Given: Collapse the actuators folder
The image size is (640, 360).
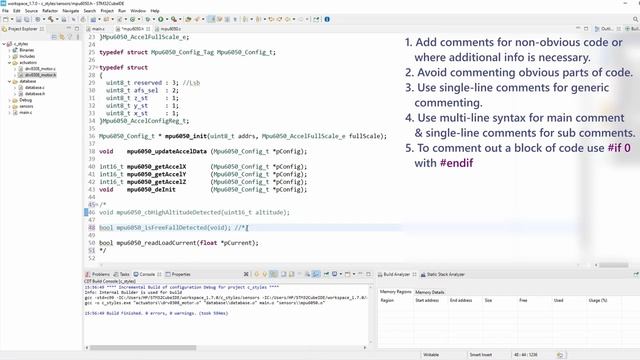Looking at the screenshot, I should [10, 62].
